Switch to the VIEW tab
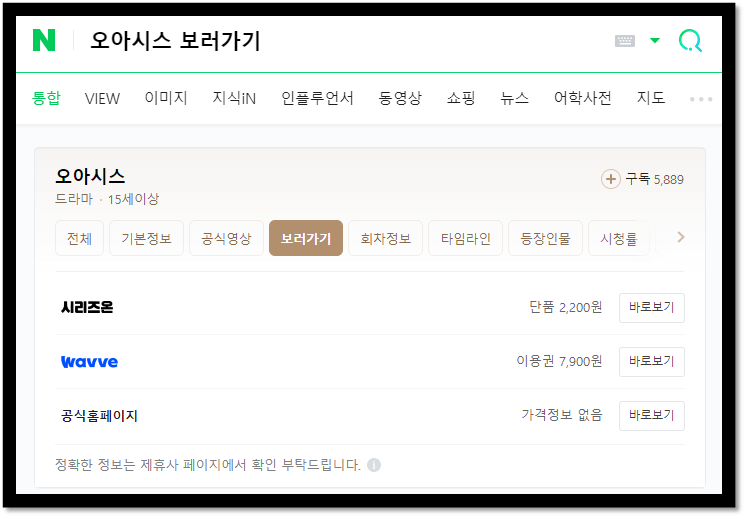This screenshot has height=517, width=745. tap(102, 99)
